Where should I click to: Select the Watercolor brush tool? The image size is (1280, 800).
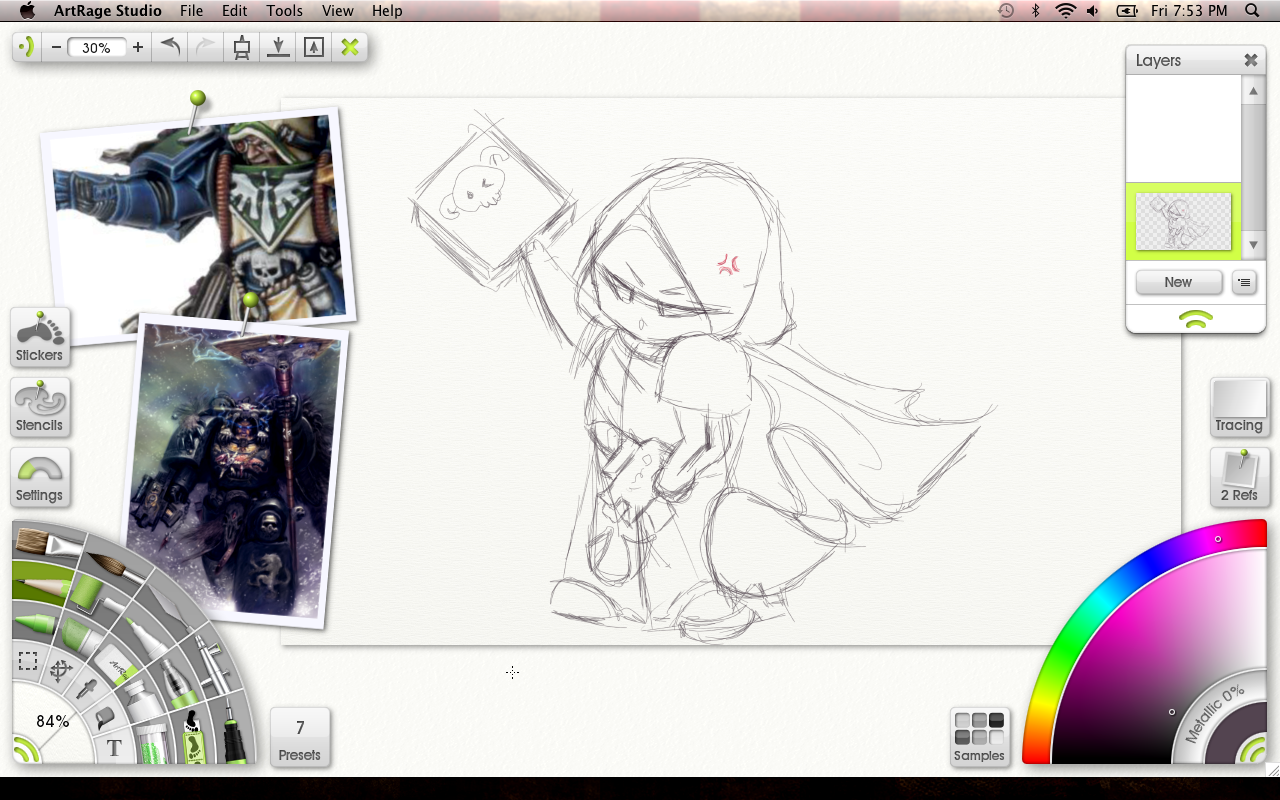pyautogui.click(x=115, y=567)
